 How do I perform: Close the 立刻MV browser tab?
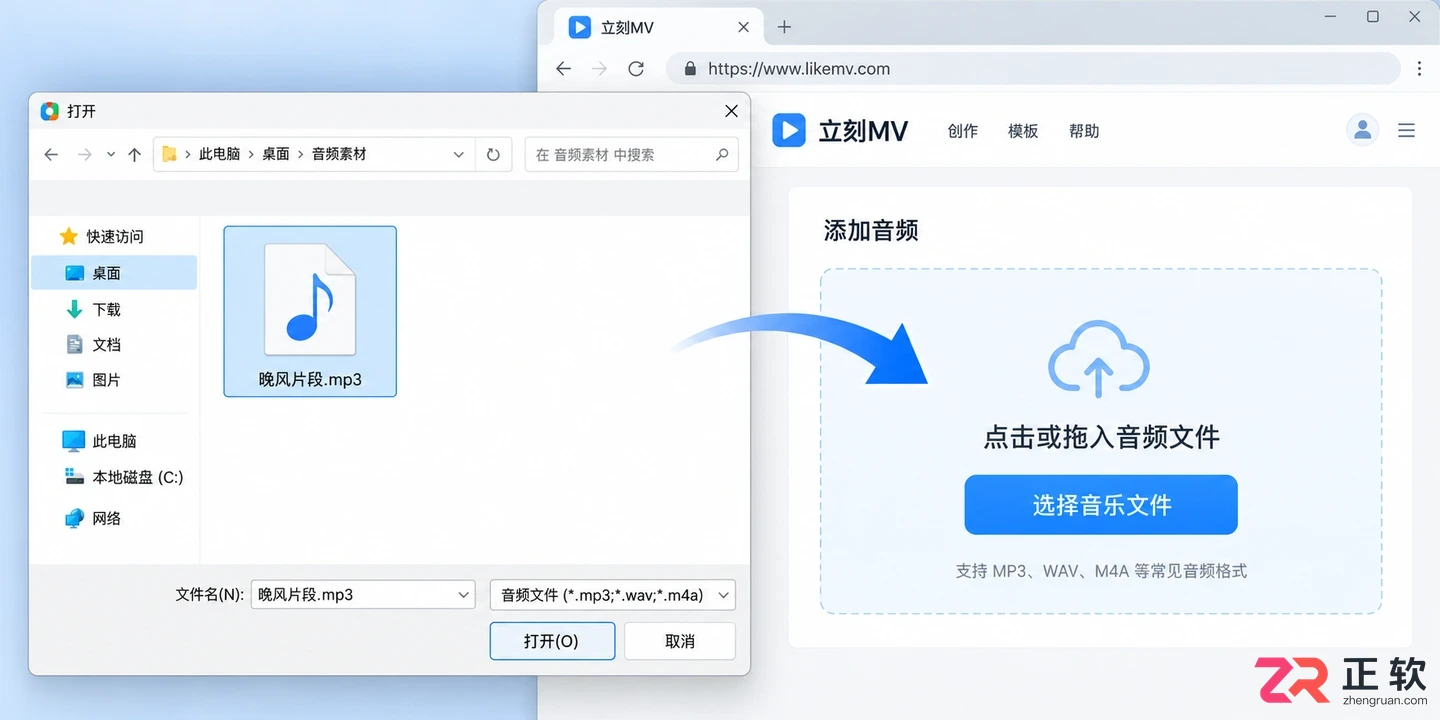pyautogui.click(x=743, y=27)
